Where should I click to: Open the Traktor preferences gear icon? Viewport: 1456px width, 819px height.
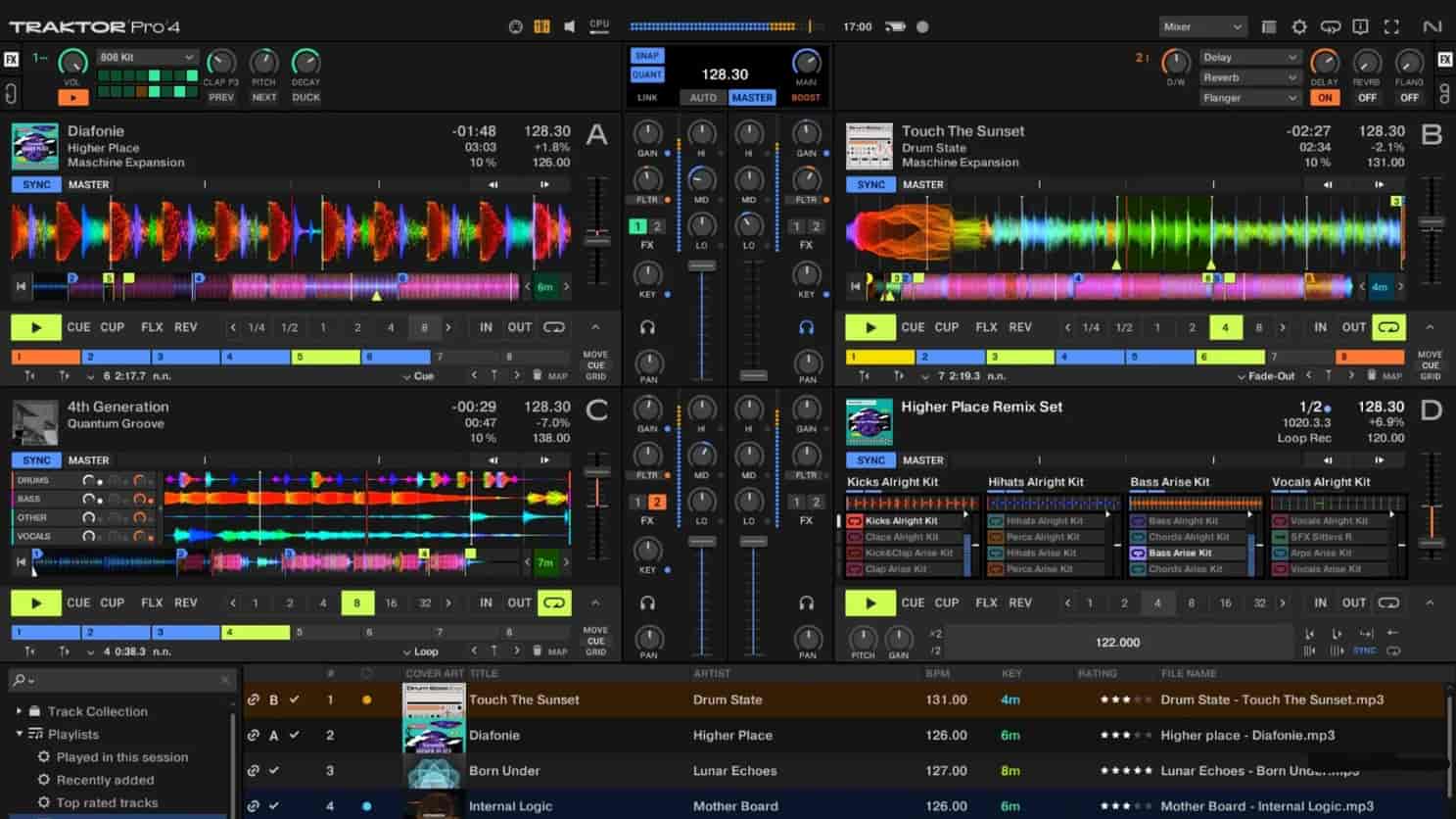click(x=1299, y=26)
